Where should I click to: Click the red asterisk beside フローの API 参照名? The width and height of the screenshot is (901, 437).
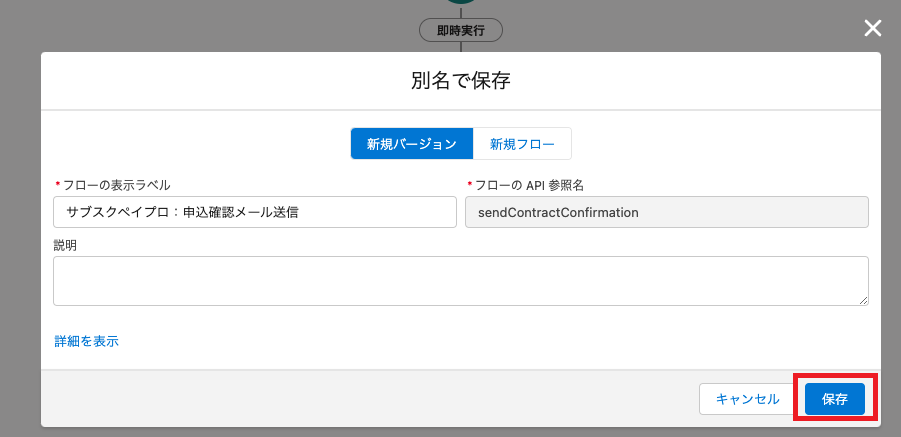470,185
